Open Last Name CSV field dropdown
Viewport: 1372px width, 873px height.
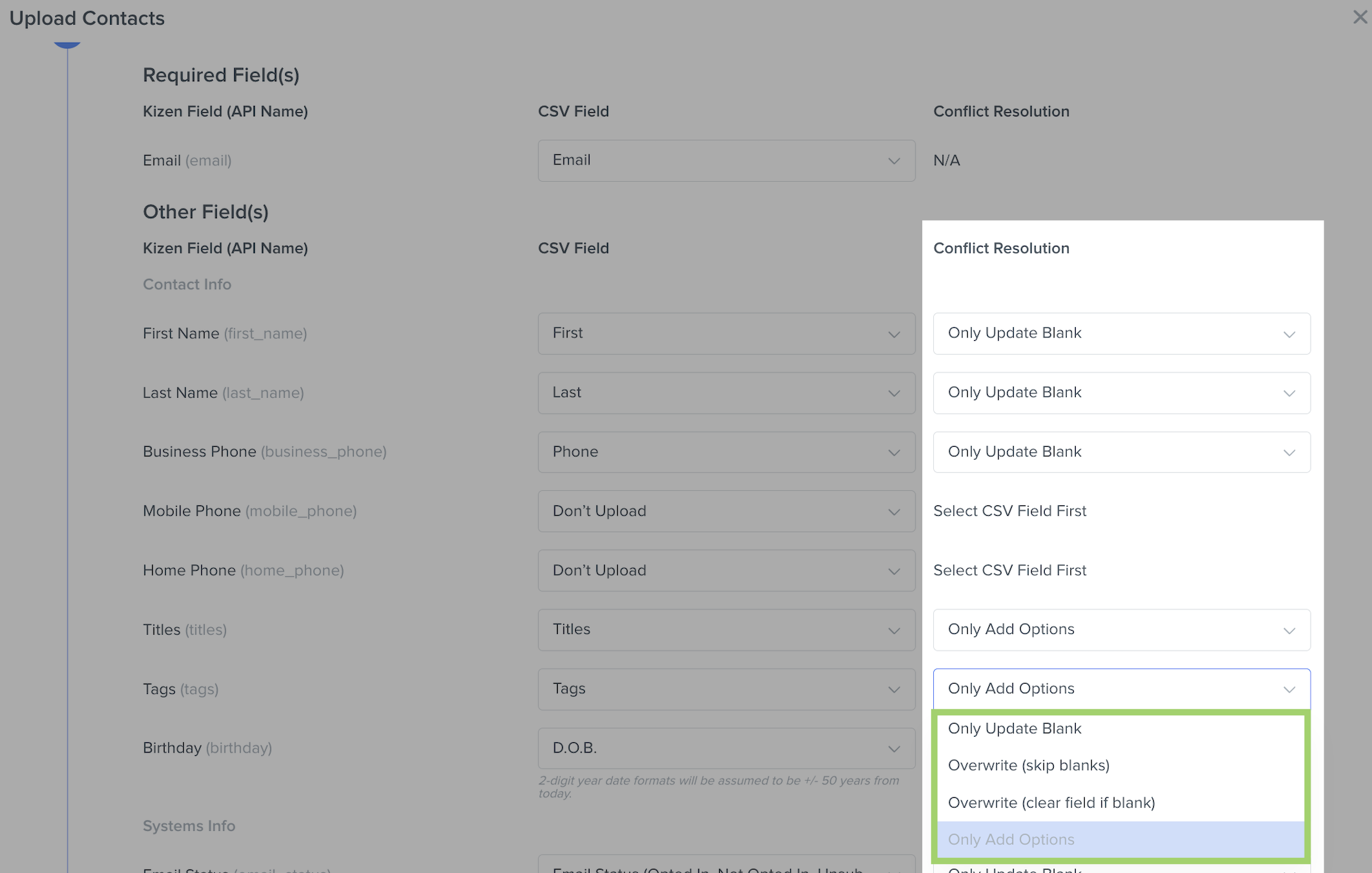[726, 393]
